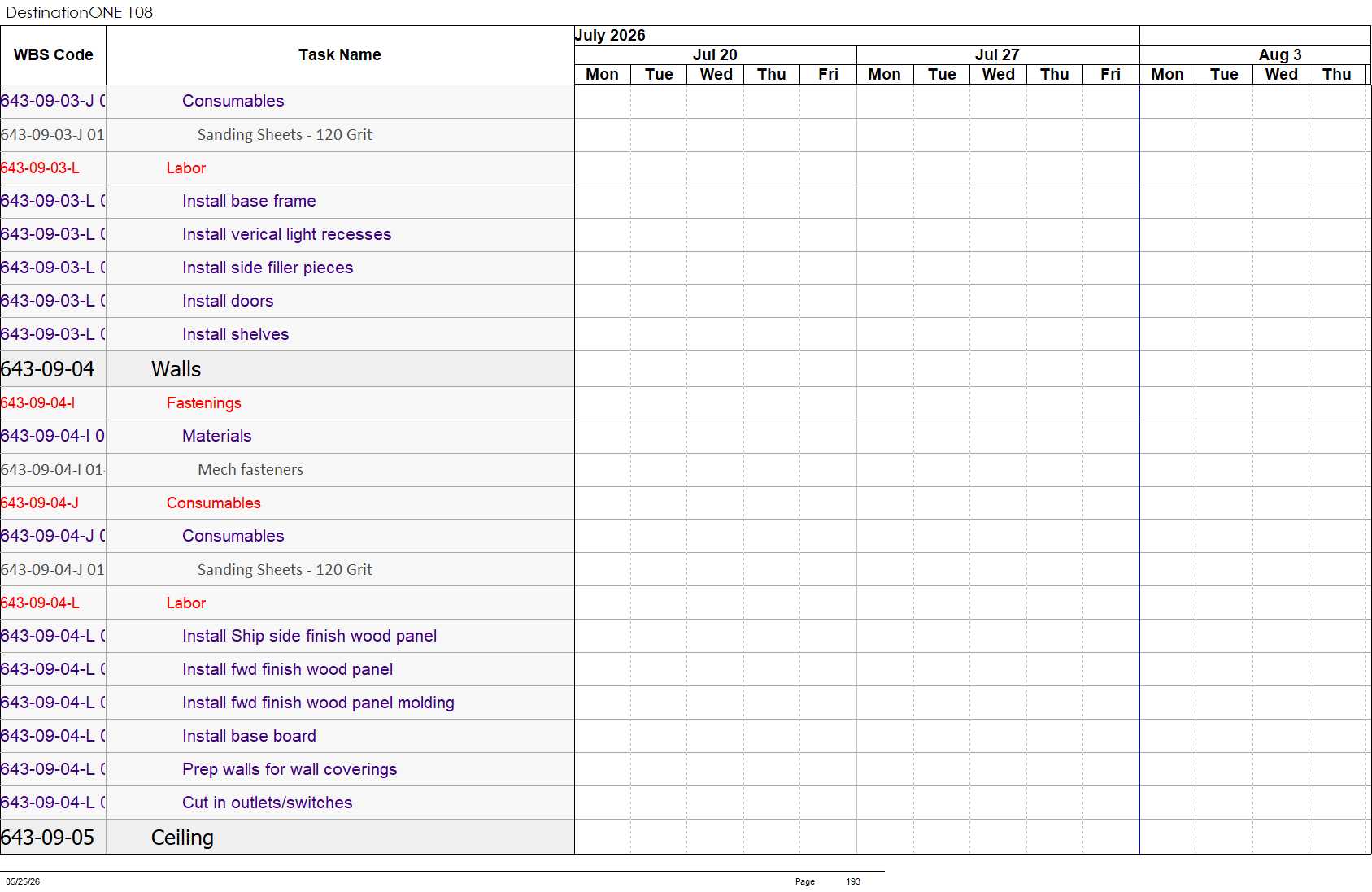The image size is (1372, 892).
Task: Select Install fwd finish wood panel molding
Action: click(x=318, y=703)
